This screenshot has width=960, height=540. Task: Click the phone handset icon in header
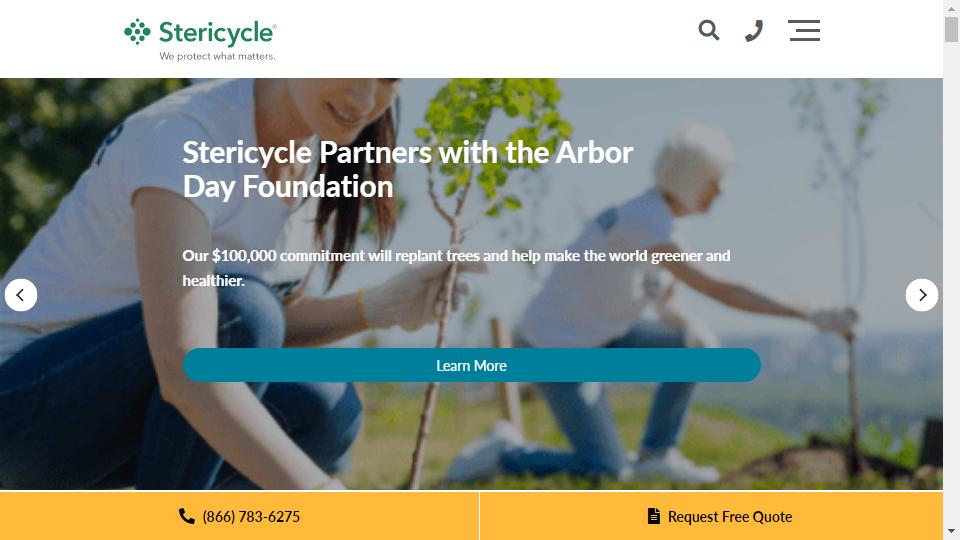pyautogui.click(x=754, y=31)
